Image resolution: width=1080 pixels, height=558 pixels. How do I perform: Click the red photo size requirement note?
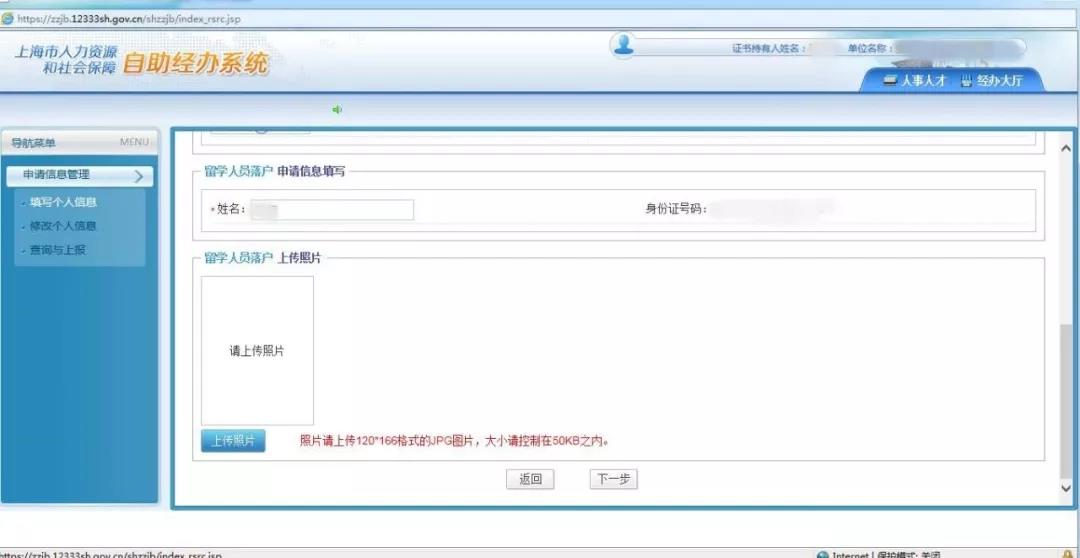(x=455, y=441)
